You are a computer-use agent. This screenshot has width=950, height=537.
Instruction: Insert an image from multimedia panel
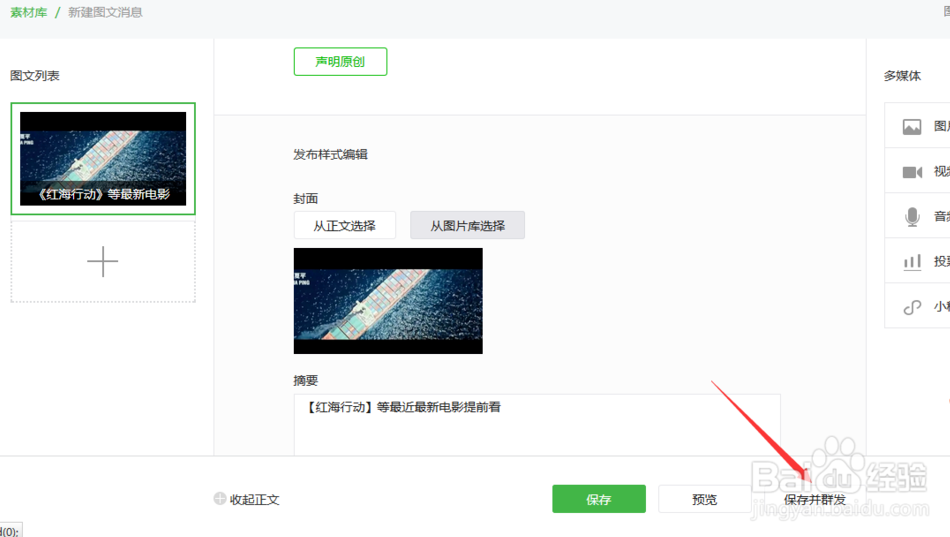tap(917, 126)
